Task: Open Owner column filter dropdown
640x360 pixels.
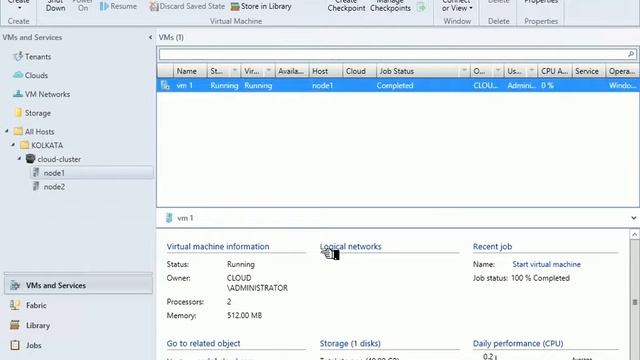Action: pyautogui.click(x=498, y=71)
